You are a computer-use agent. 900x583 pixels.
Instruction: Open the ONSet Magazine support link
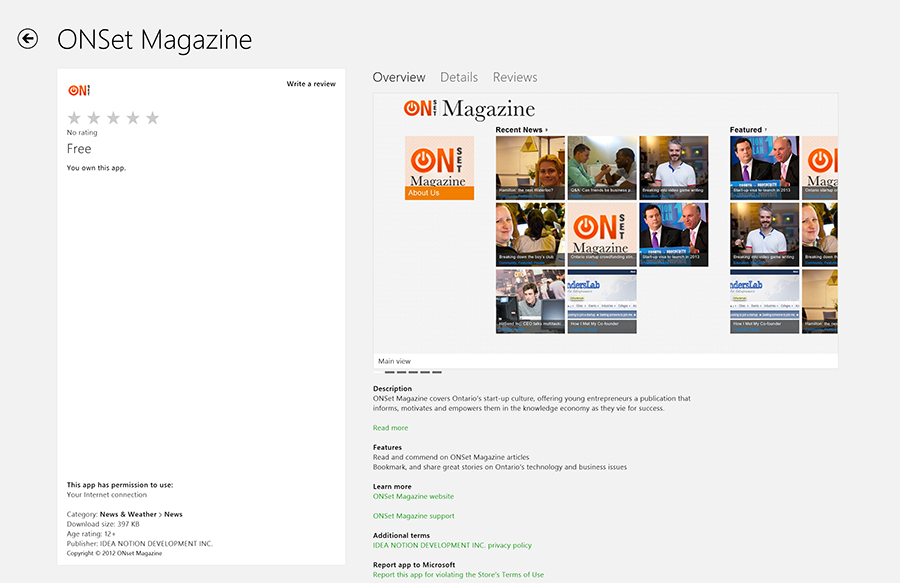pyautogui.click(x=413, y=516)
